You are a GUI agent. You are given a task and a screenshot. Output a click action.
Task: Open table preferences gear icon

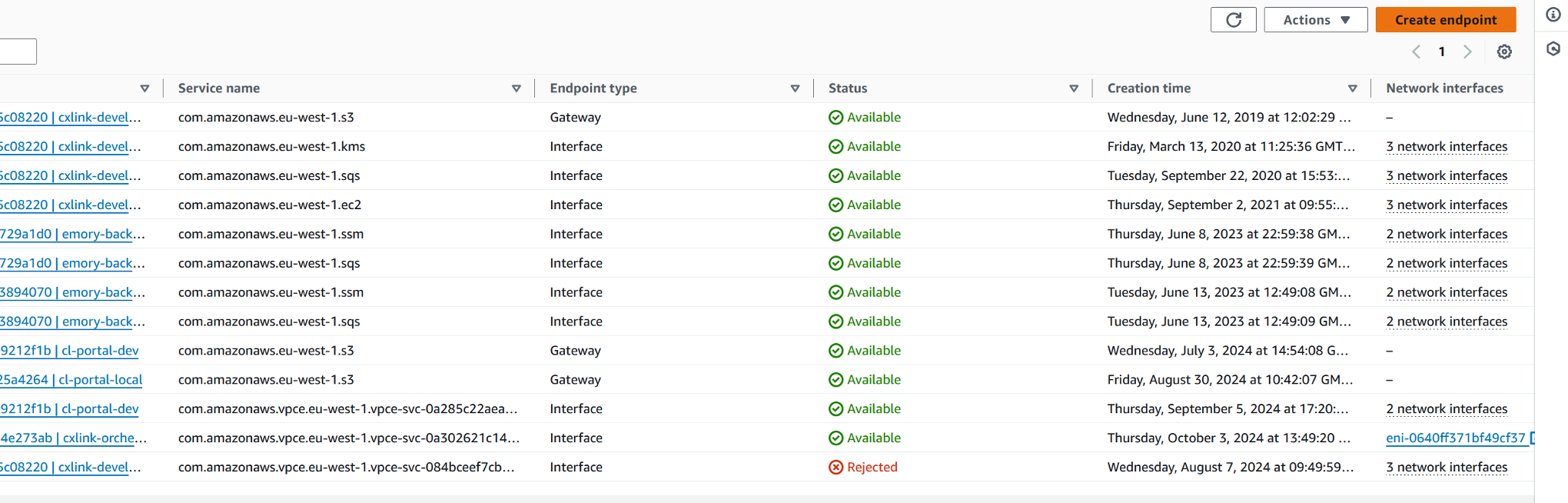click(x=1504, y=52)
